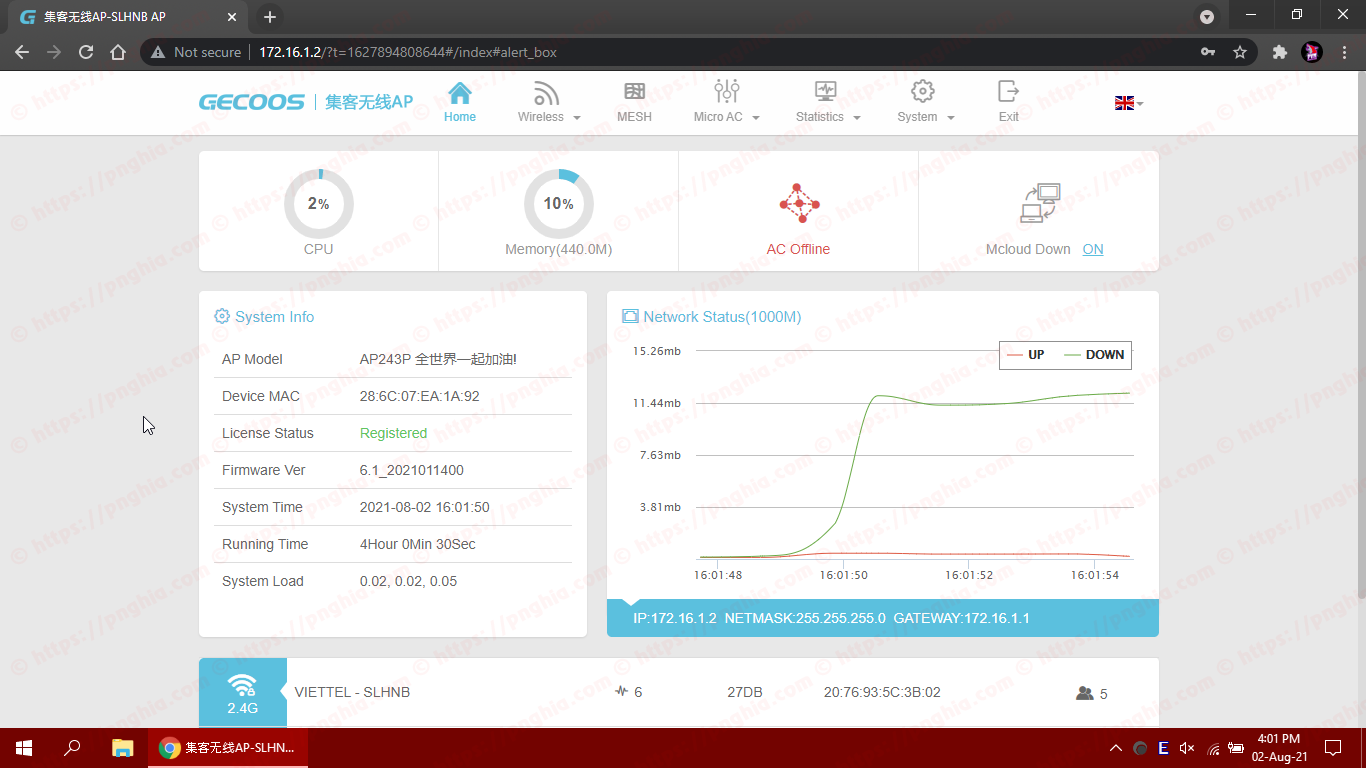The width and height of the screenshot is (1366, 768).
Task: Open File Explorer from taskbar
Action: [122, 748]
